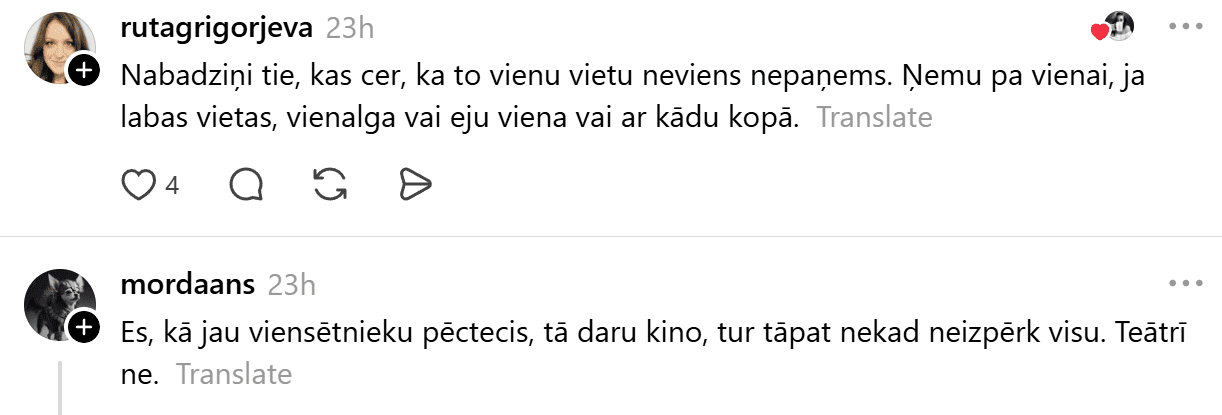Open more options for rutagrigorjeva's post

[1184, 27]
